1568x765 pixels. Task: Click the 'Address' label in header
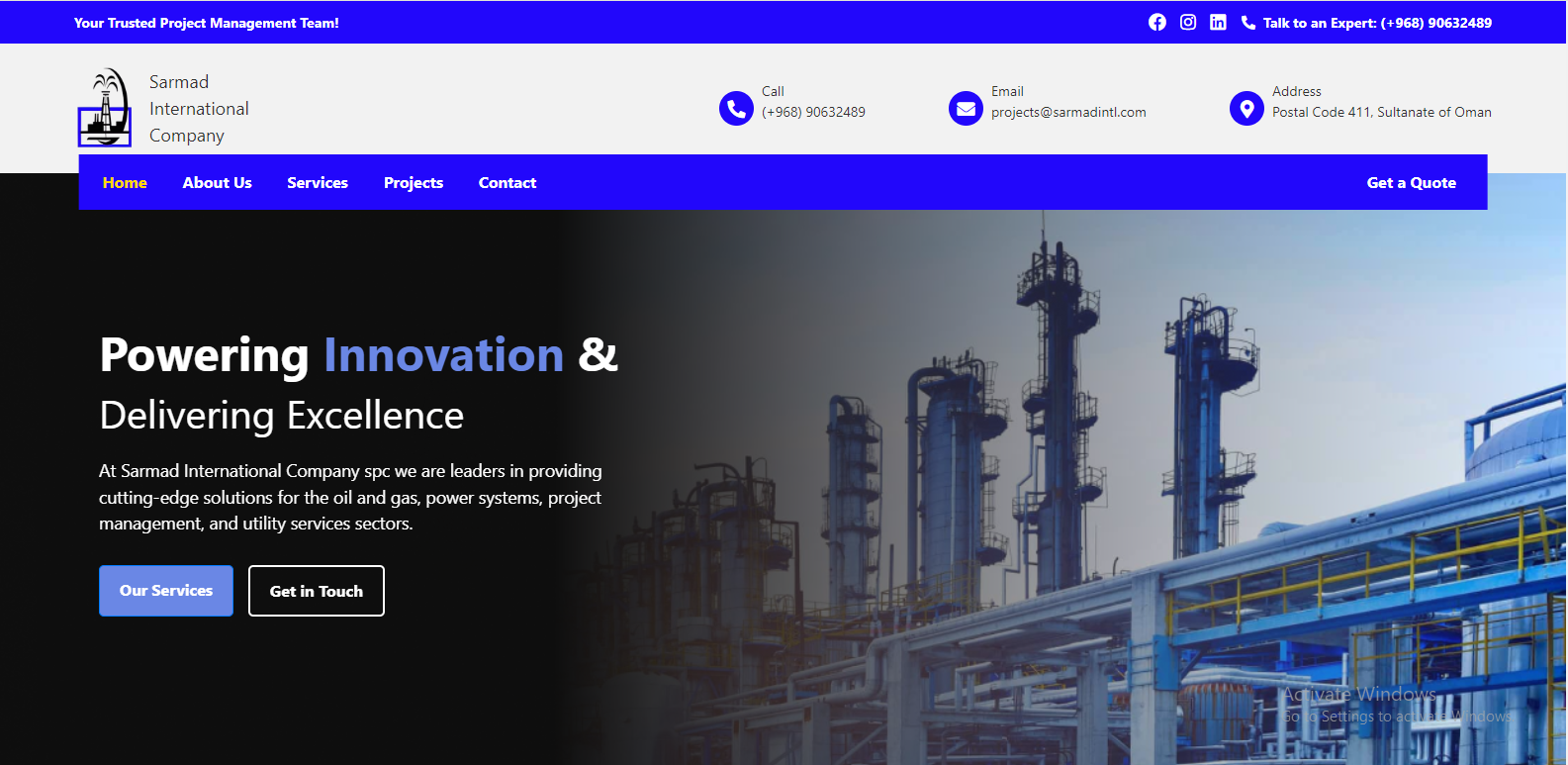tap(1296, 91)
